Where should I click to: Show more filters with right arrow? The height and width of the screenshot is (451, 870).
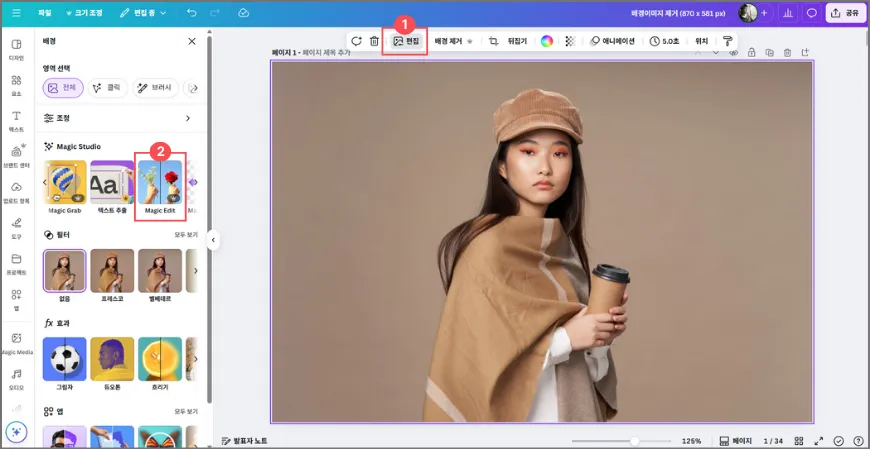click(x=195, y=271)
